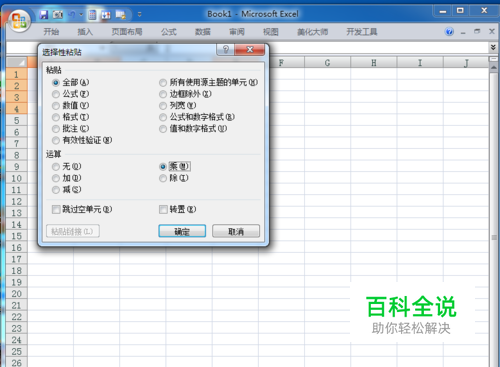Select the 公式 paste radio button

(x=56, y=94)
